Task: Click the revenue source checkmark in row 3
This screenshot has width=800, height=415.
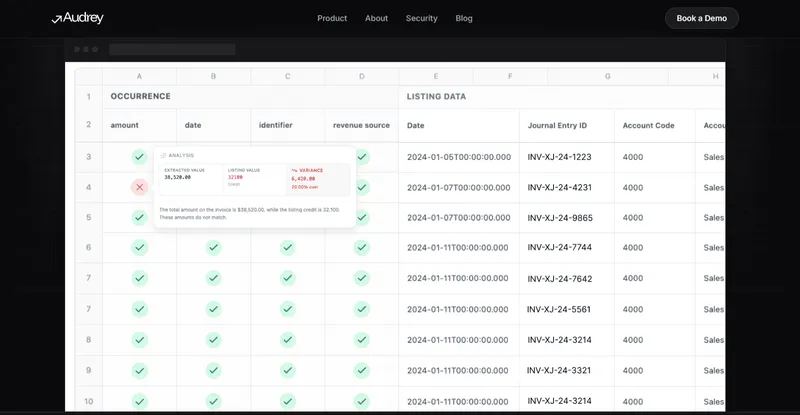Action: pos(362,157)
